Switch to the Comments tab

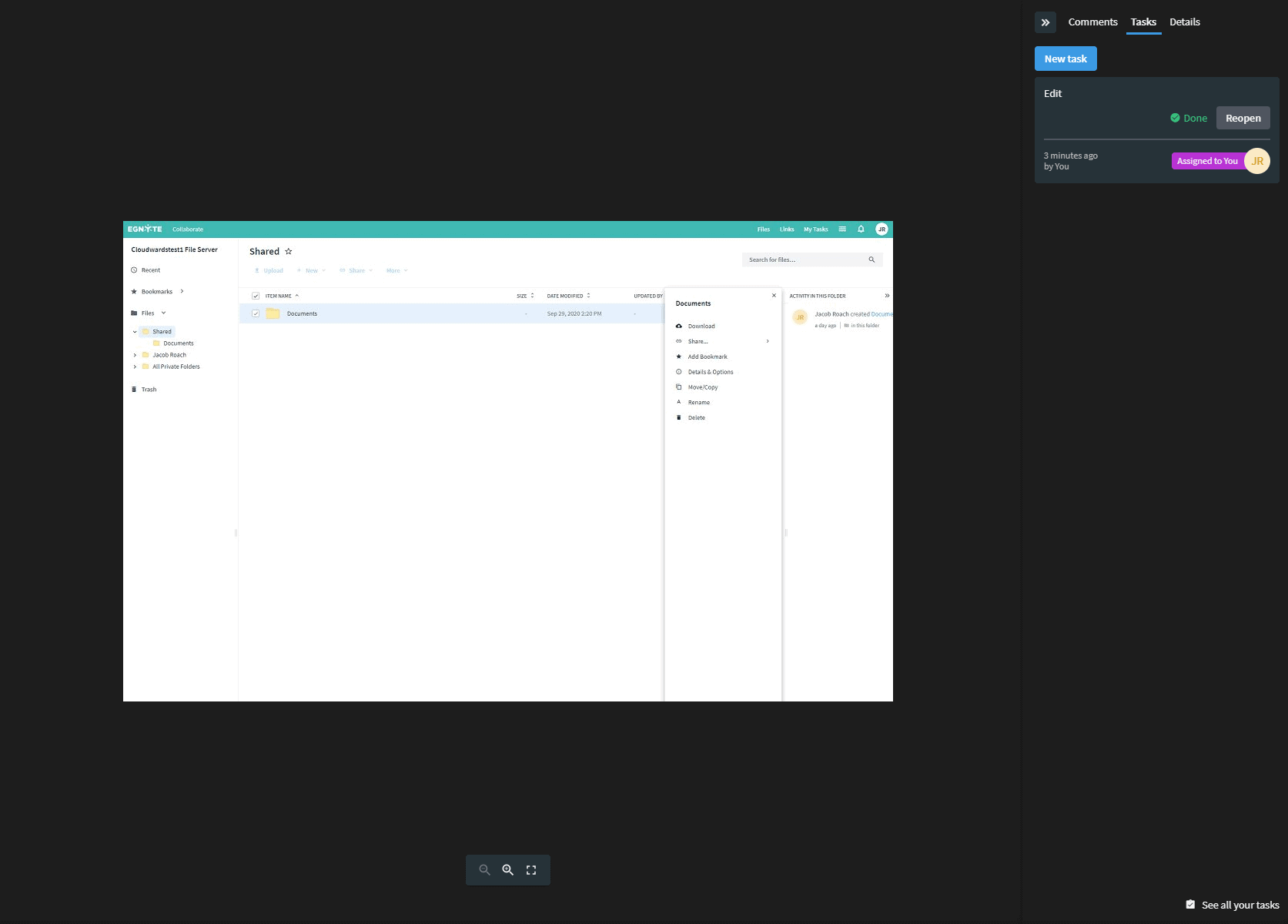click(1092, 22)
